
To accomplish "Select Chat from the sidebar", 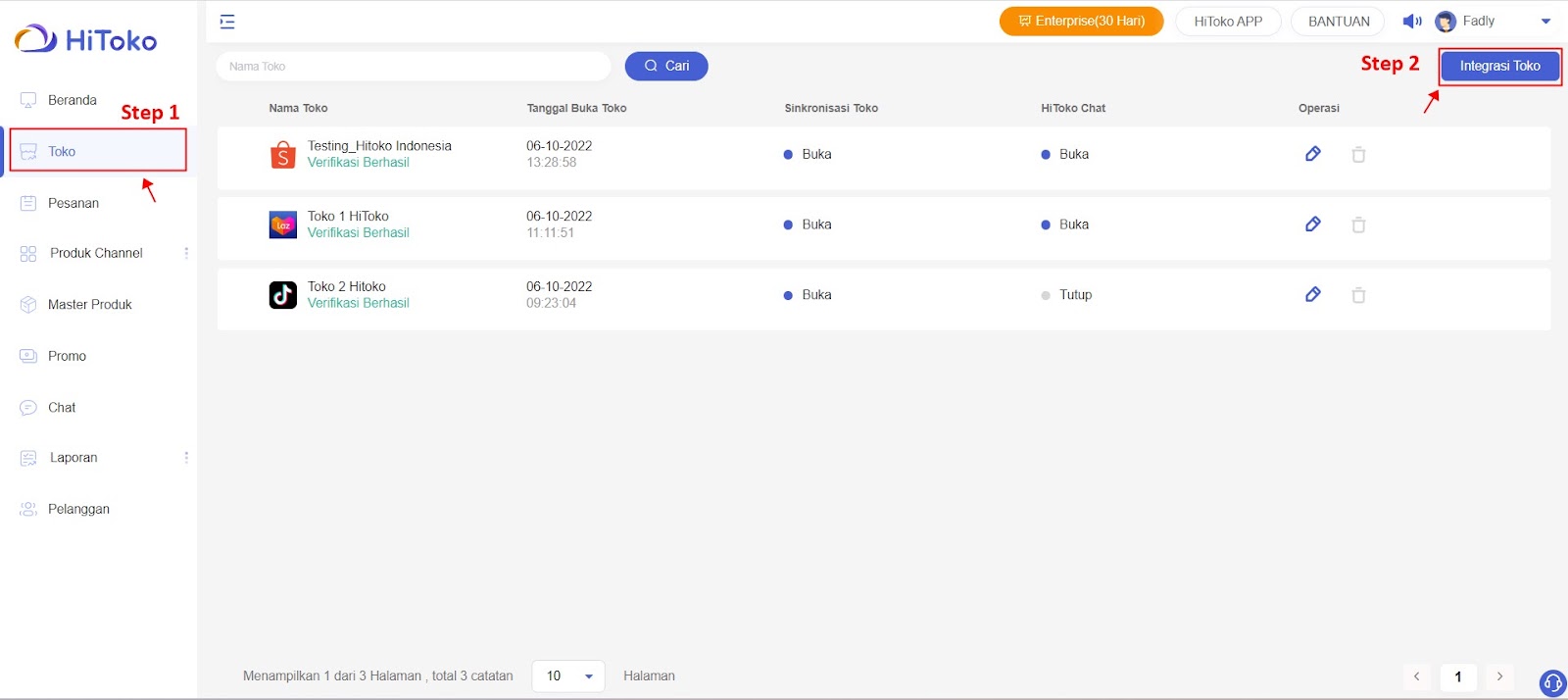I will click(62, 408).
